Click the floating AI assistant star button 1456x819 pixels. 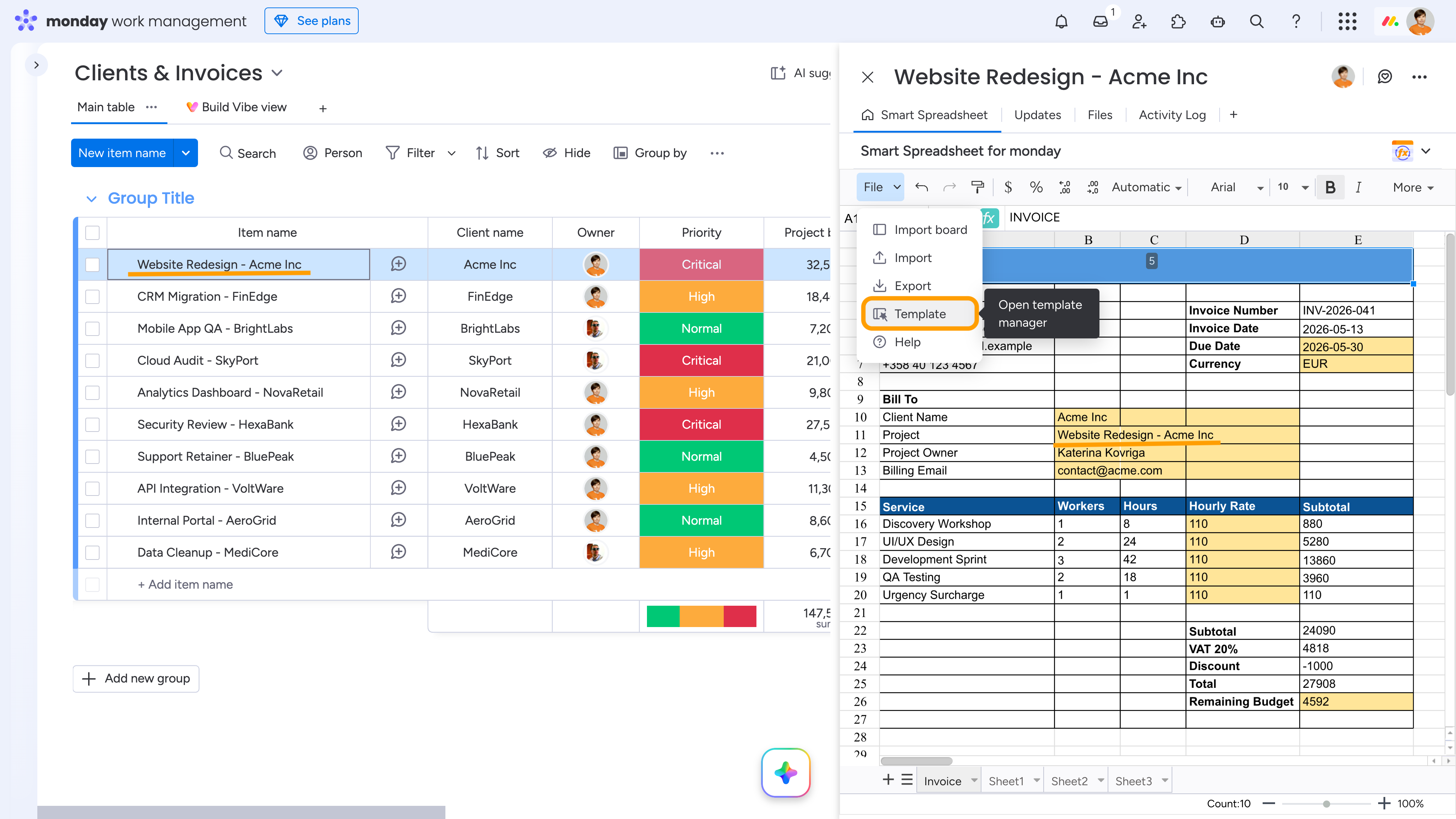pyautogui.click(x=786, y=773)
